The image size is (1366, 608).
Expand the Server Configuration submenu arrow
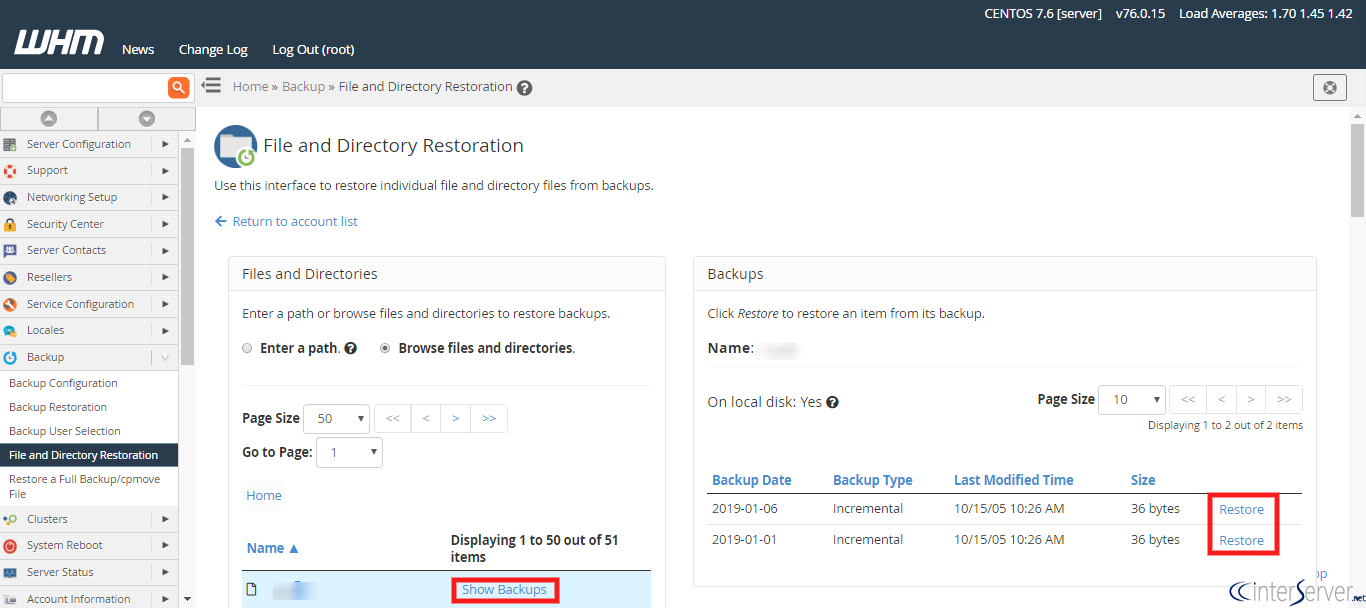(165, 144)
